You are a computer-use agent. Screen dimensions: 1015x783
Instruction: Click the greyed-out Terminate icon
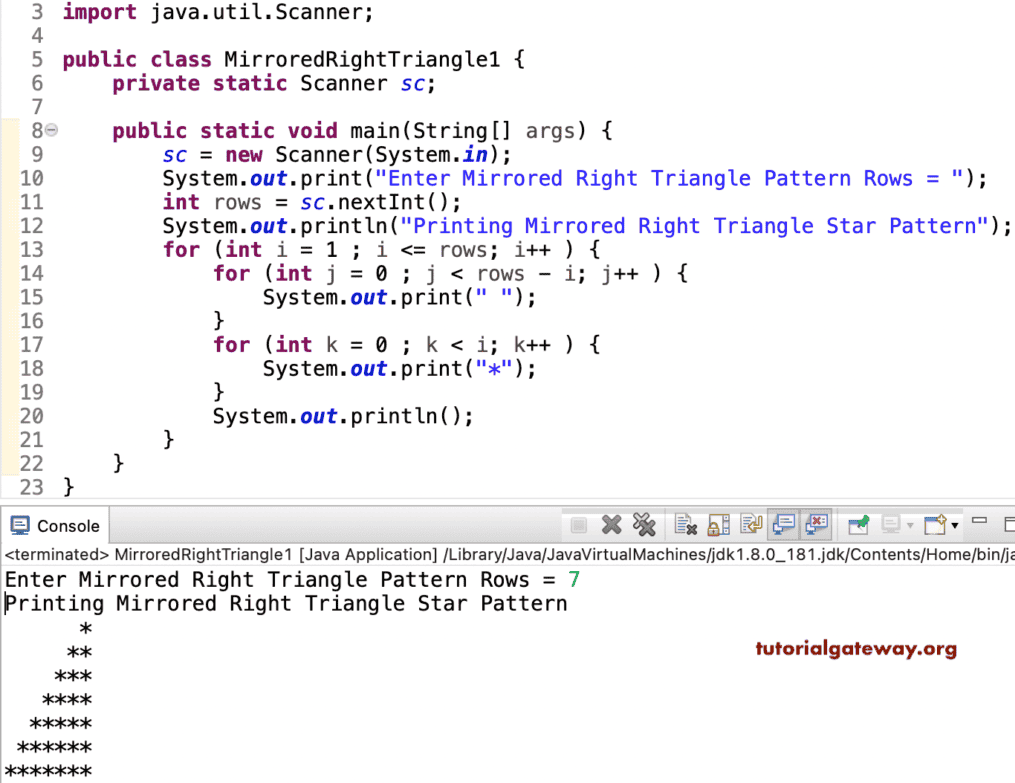click(x=580, y=525)
